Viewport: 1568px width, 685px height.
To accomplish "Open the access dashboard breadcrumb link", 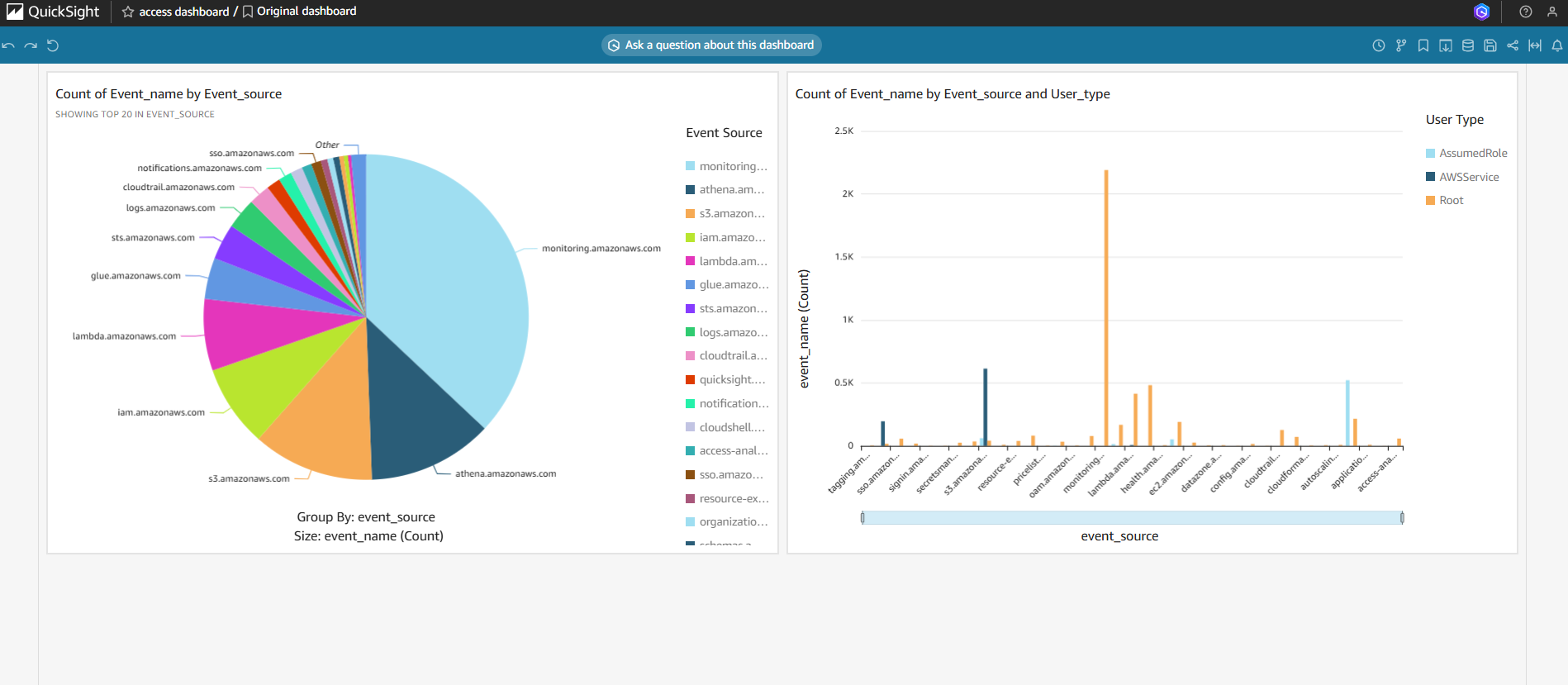I will click(x=183, y=12).
